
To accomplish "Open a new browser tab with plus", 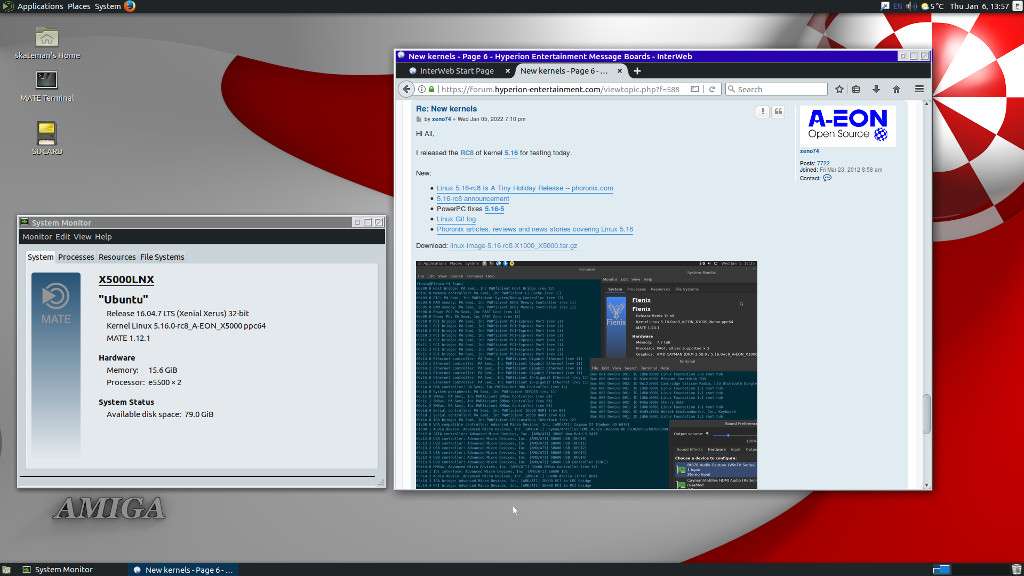I will click(637, 71).
